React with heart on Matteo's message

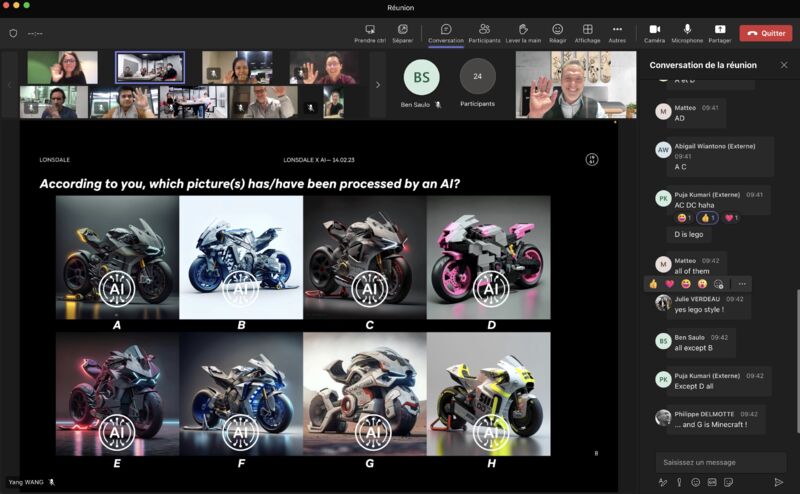(x=669, y=284)
